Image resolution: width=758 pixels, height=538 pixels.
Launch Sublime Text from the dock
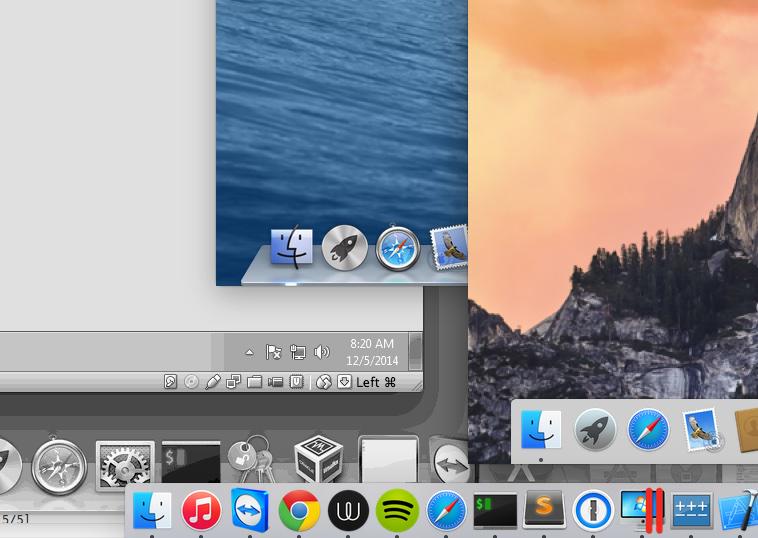click(x=544, y=509)
